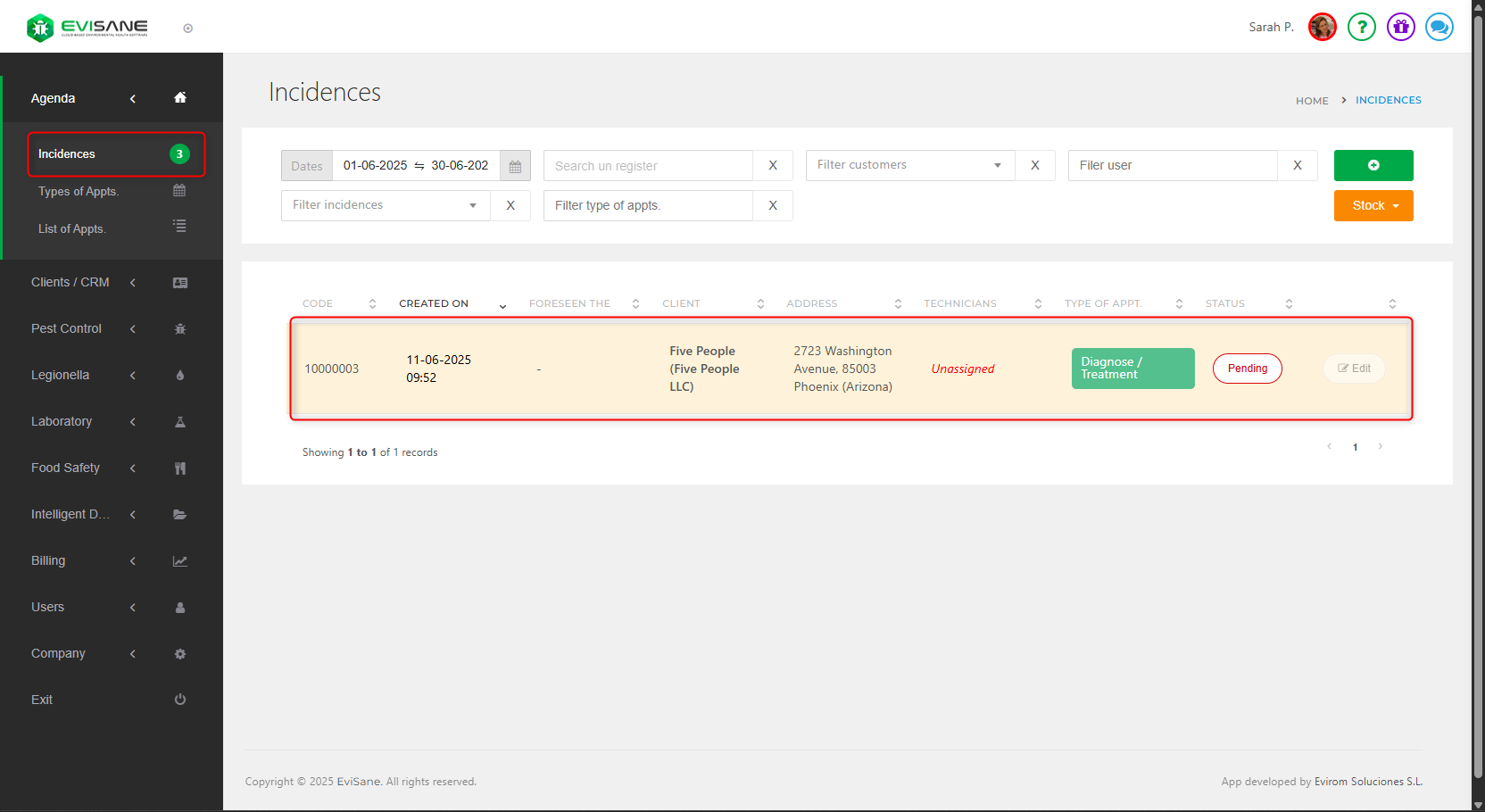Image resolution: width=1485 pixels, height=812 pixels.
Task: Expand the Laboratory menu
Action: click(x=133, y=422)
